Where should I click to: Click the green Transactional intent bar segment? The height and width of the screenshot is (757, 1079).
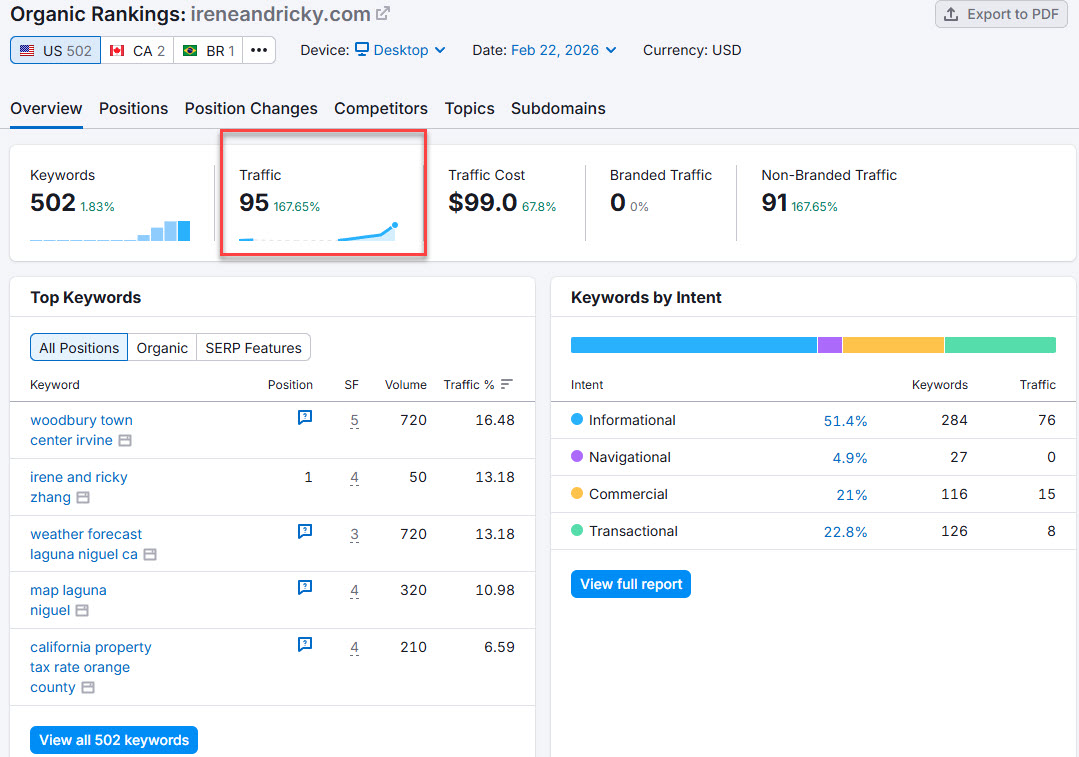[1001, 345]
